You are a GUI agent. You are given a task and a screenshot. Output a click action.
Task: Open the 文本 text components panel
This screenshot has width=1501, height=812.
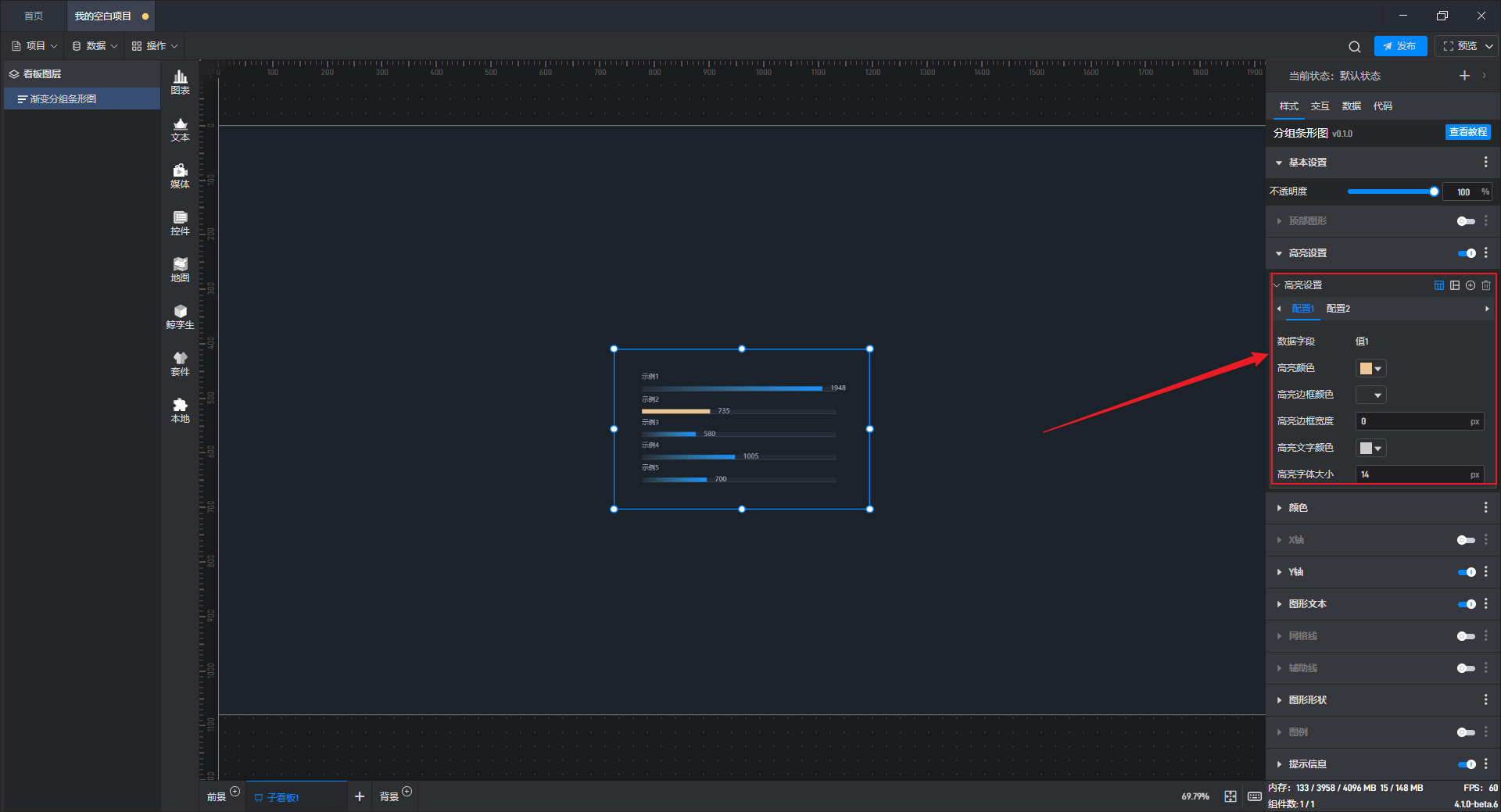[180, 129]
